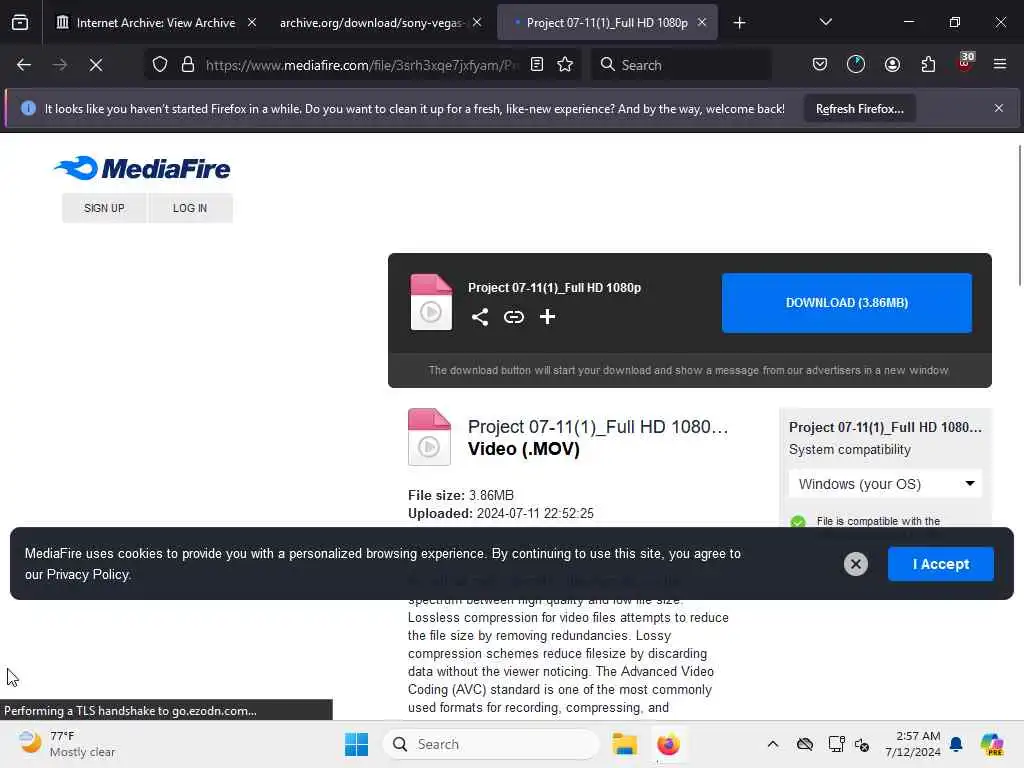Open Firefox account profile icon

pyautogui.click(x=892, y=64)
